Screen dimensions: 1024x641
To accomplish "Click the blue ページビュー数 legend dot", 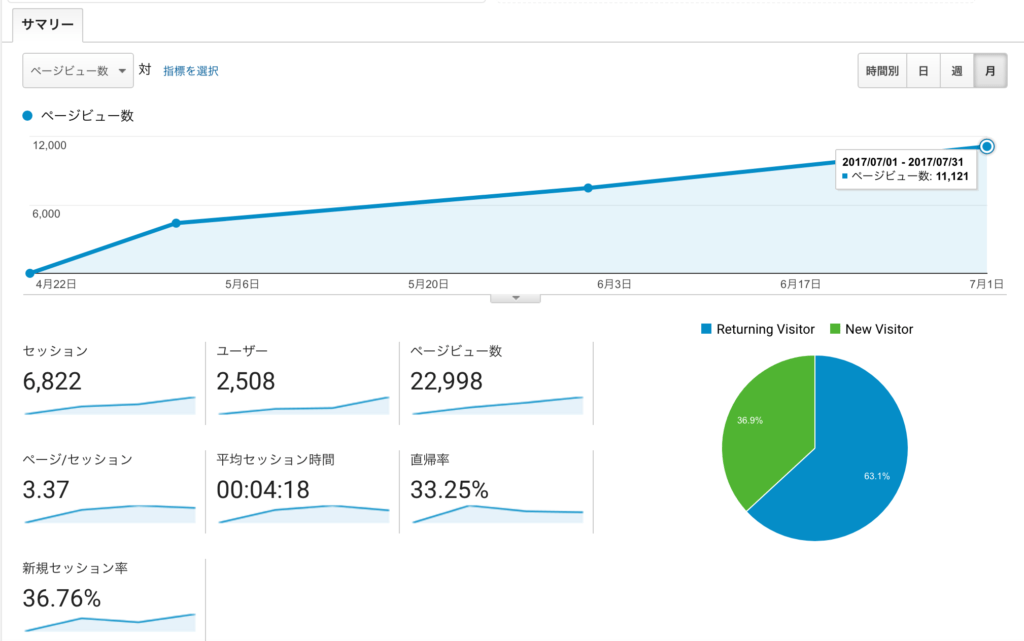I will (27, 116).
